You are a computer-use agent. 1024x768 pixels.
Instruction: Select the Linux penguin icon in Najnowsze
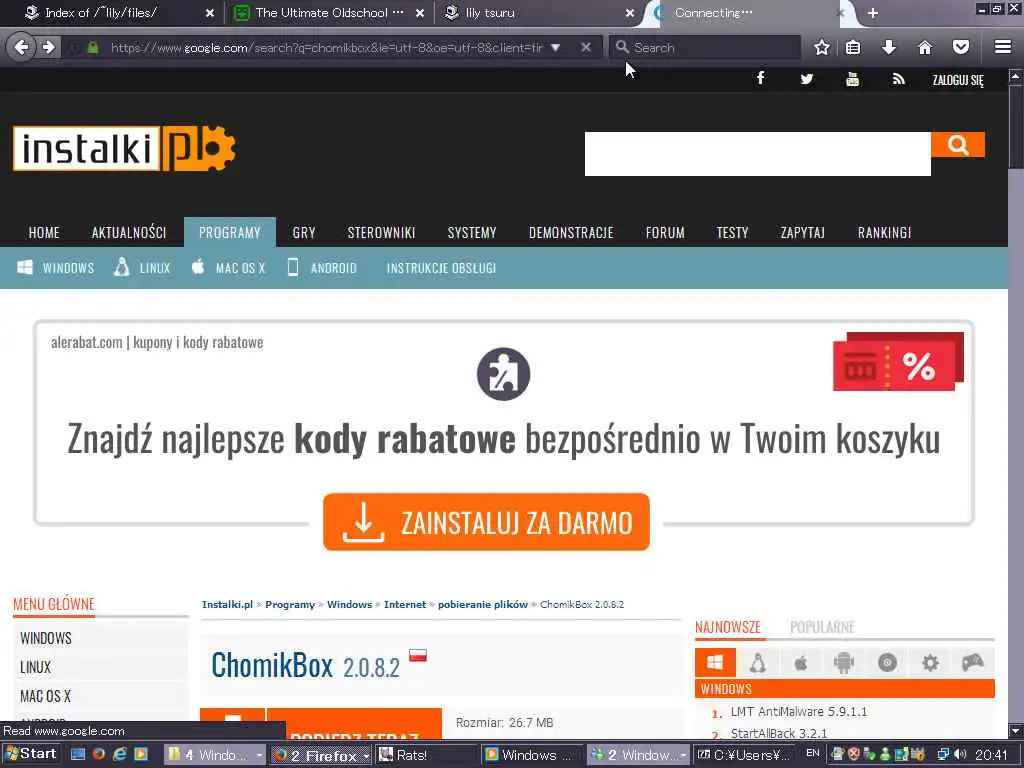[758, 663]
